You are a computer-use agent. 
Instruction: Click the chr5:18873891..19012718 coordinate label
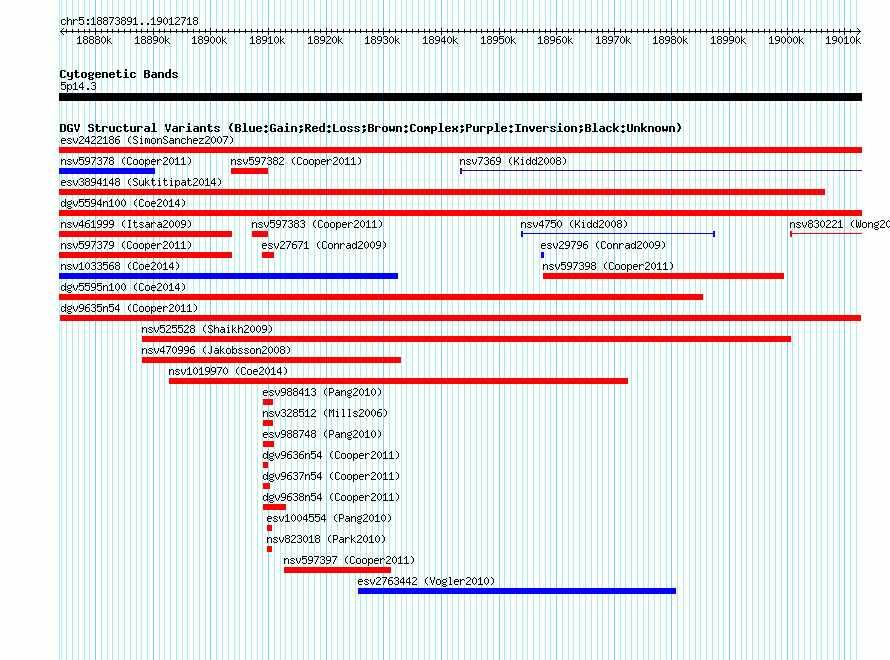129,21
